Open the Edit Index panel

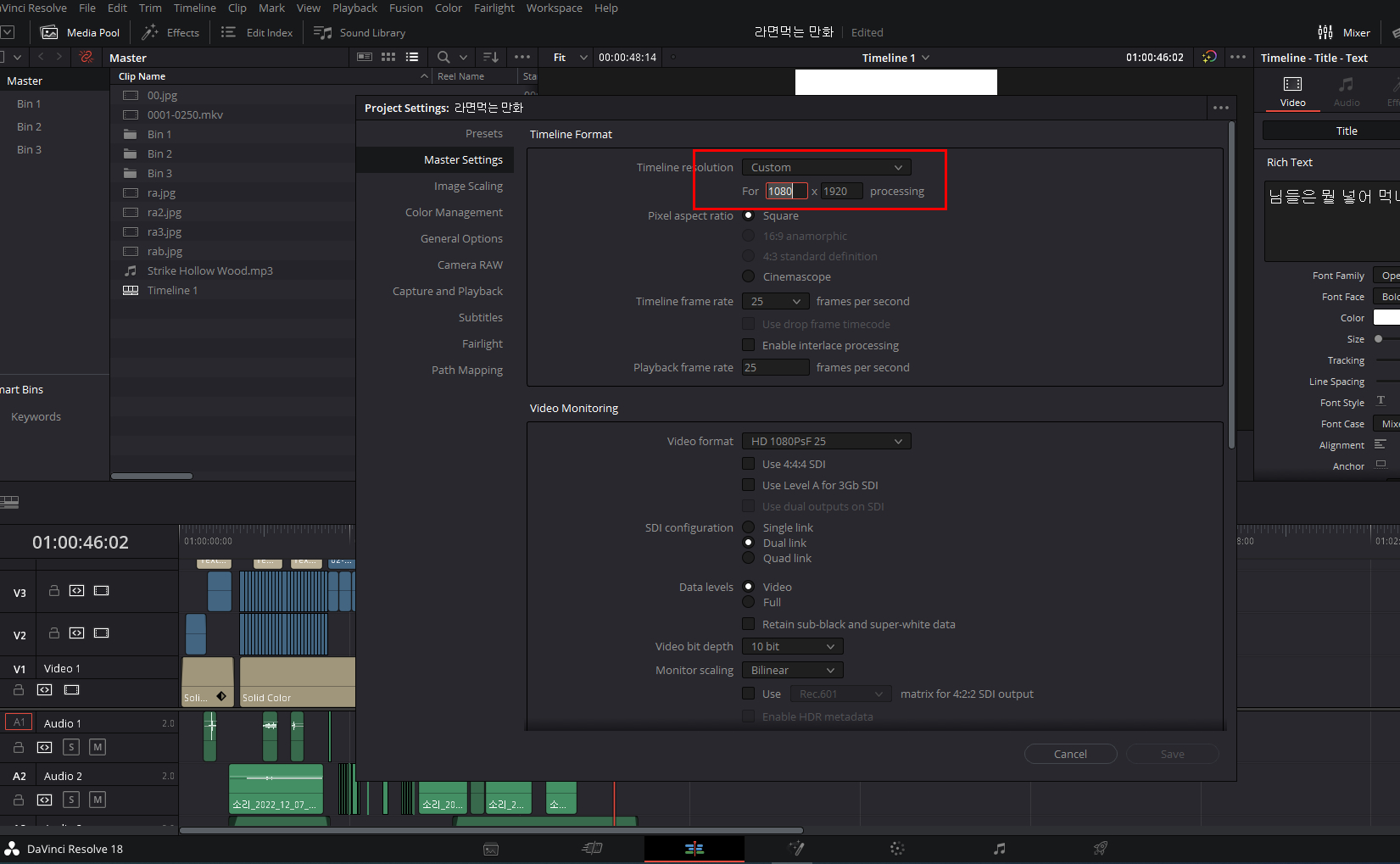pyautogui.click(x=257, y=32)
